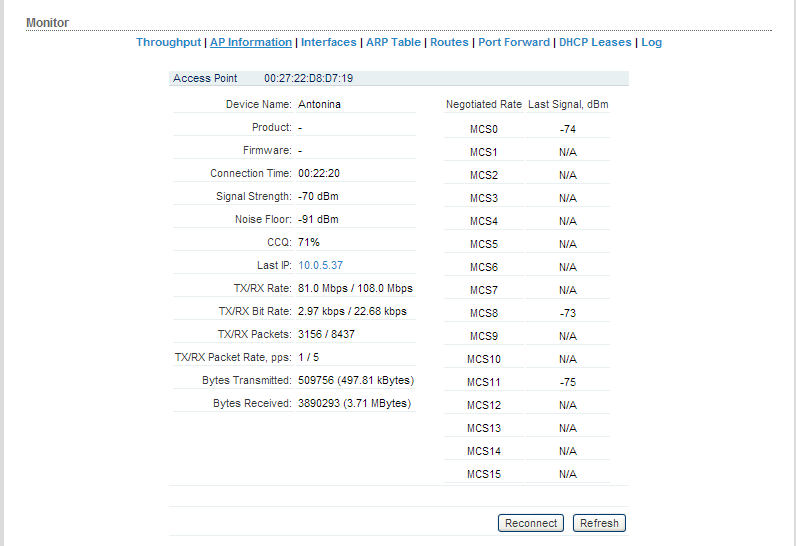
Task: Click the Reconnect button
Action: tap(531, 523)
